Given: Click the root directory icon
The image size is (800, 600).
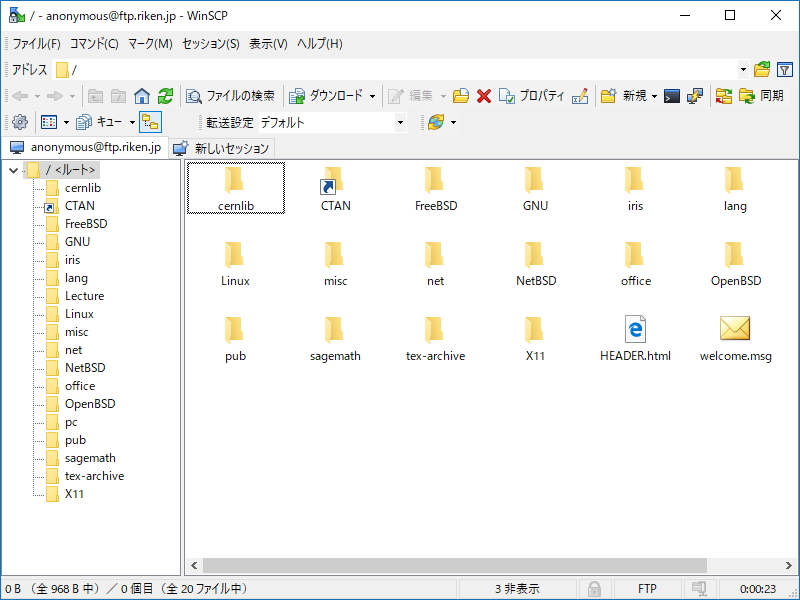Looking at the screenshot, I should [x=118, y=95].
